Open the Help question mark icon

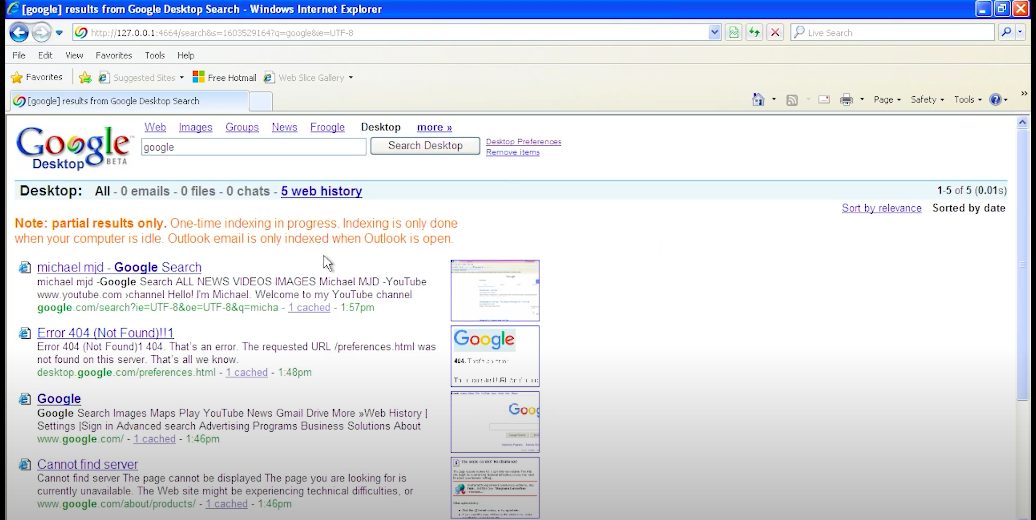pos(996,100)
